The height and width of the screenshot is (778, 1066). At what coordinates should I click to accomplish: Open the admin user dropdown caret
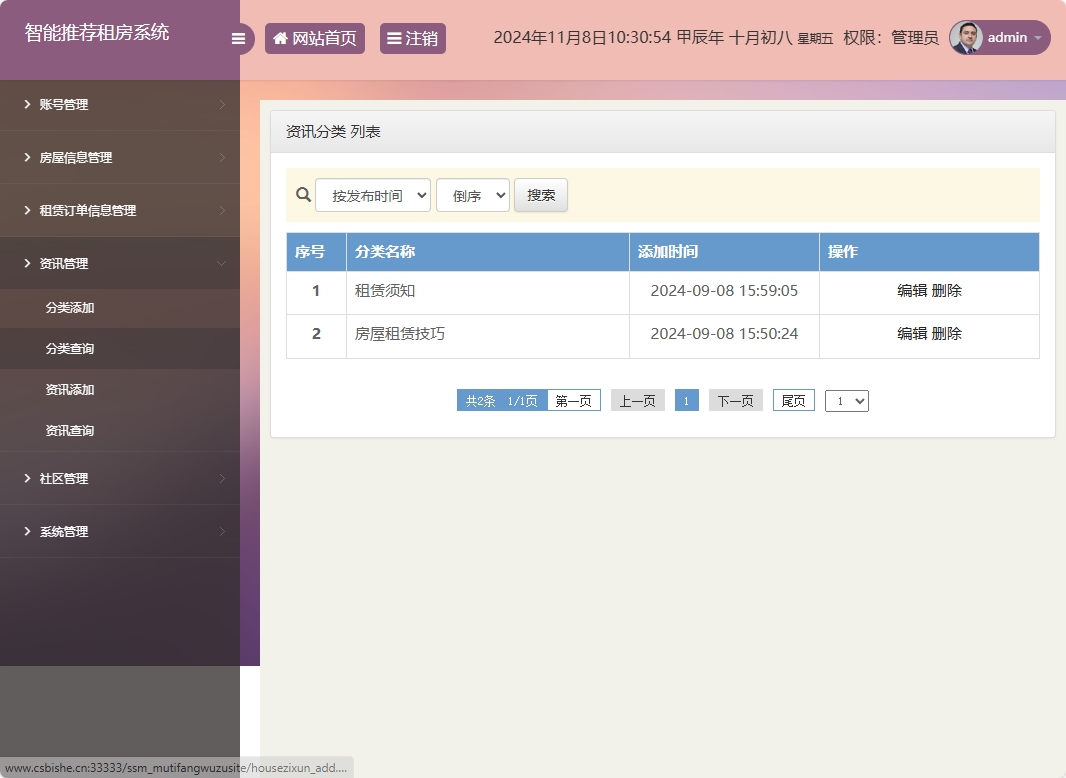point(1038,38)
